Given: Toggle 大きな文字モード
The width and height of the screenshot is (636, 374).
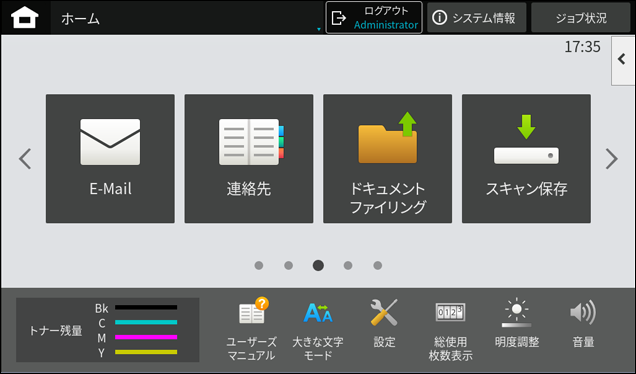Looking at the screenshot, I should click(x=318, y=329).
